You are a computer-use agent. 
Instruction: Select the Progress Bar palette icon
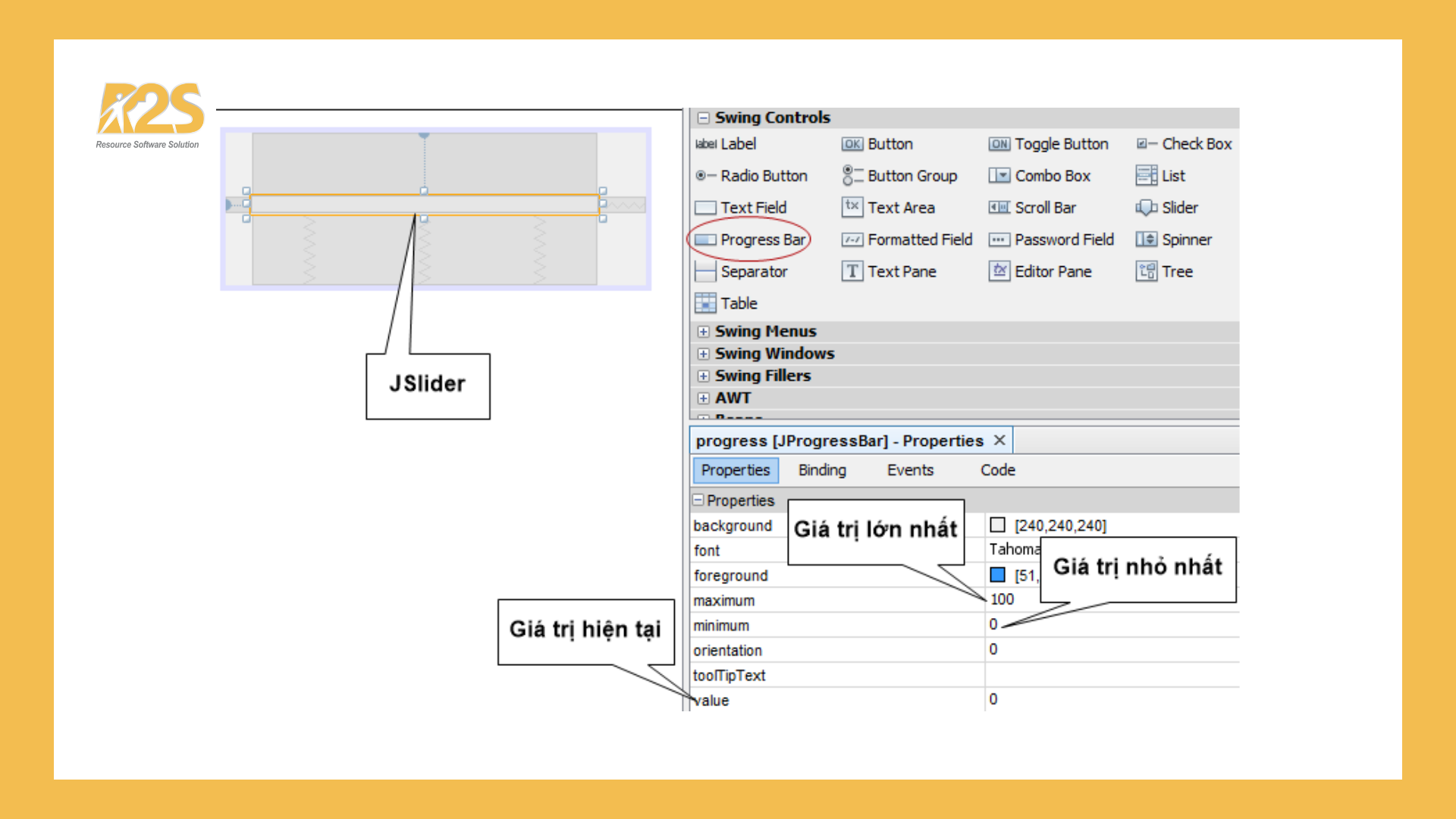tap(705, 240)
